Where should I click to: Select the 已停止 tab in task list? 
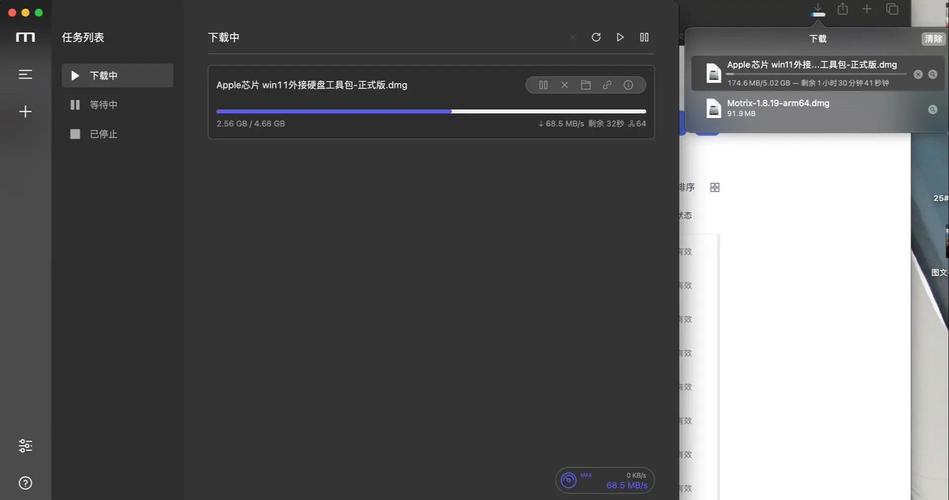(x=117, y=134)
